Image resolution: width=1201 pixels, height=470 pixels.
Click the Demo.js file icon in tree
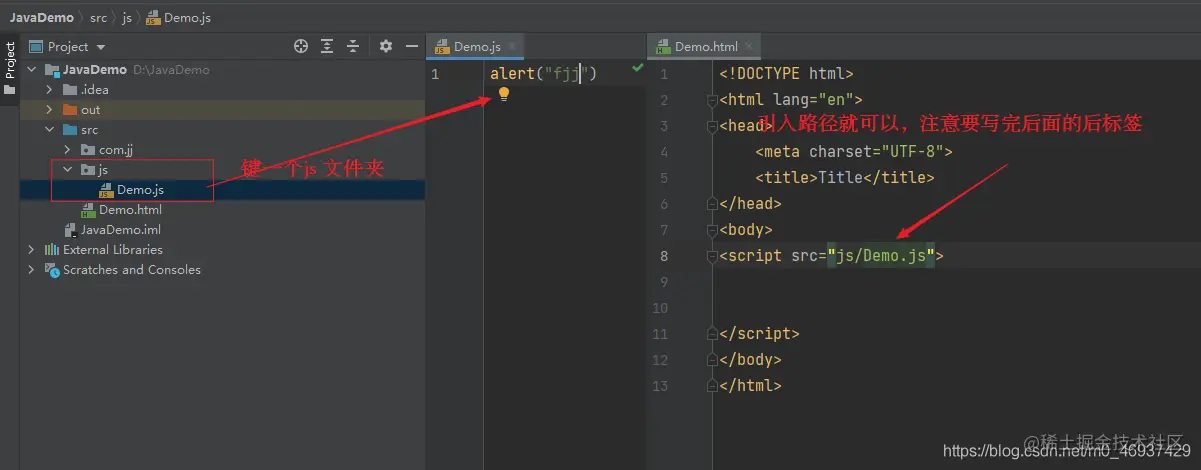106,190
